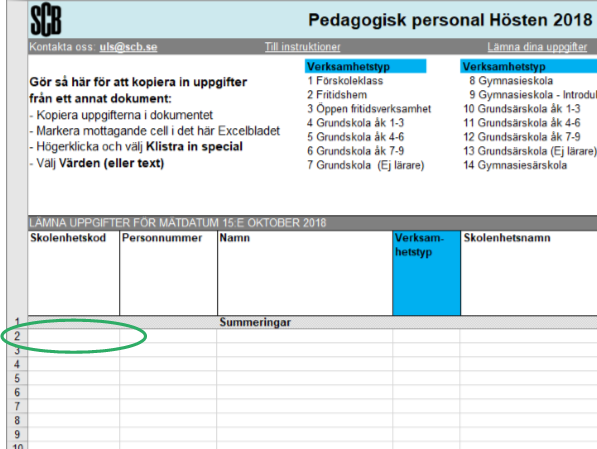Click the Verksamhetstyp cell in row 5
This screenshot has width=597, height=449.
point(426,378)
